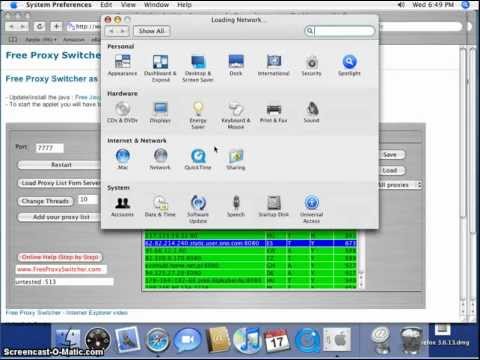Image resolution: width=480 pixels, height=360 pixels.
Task: Open the Displays preference pane
Action: click(x=160, y=113)
